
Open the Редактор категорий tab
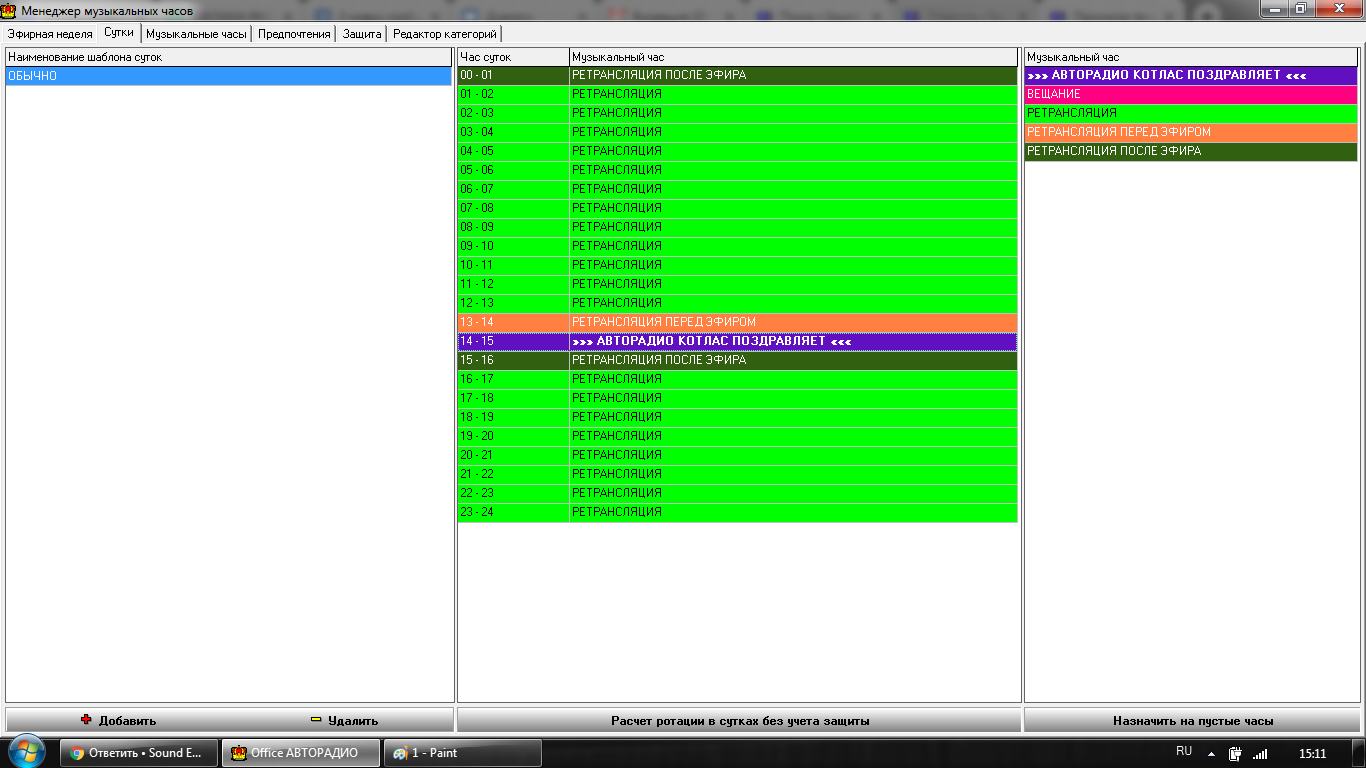click(x=444, y=34)
